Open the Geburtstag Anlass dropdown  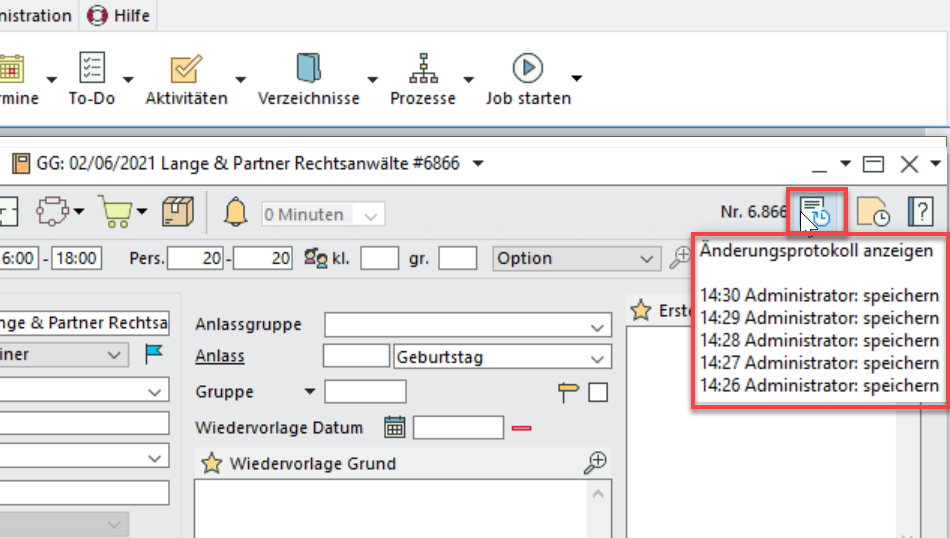598,358
